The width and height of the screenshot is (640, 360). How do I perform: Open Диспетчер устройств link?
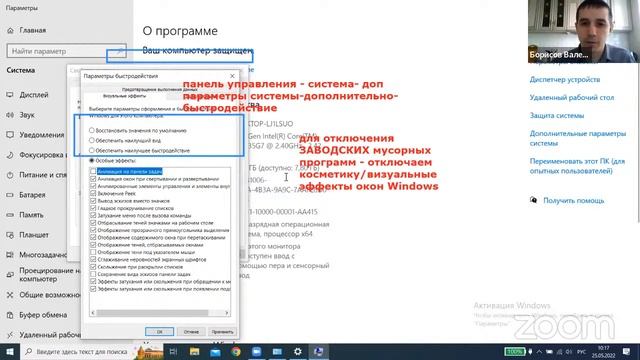pyautogui.click(x=565, y=80)
